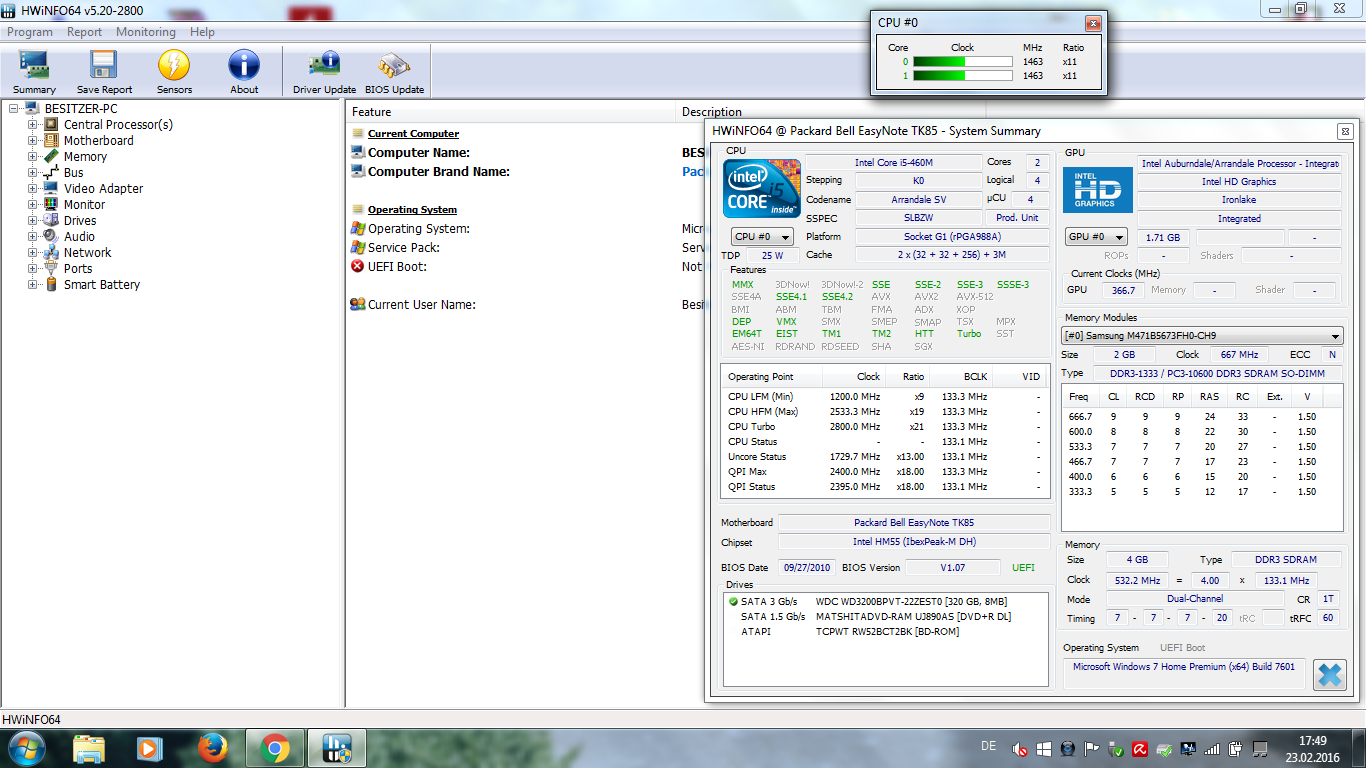Open the Windows Start button

pos(26,747)
